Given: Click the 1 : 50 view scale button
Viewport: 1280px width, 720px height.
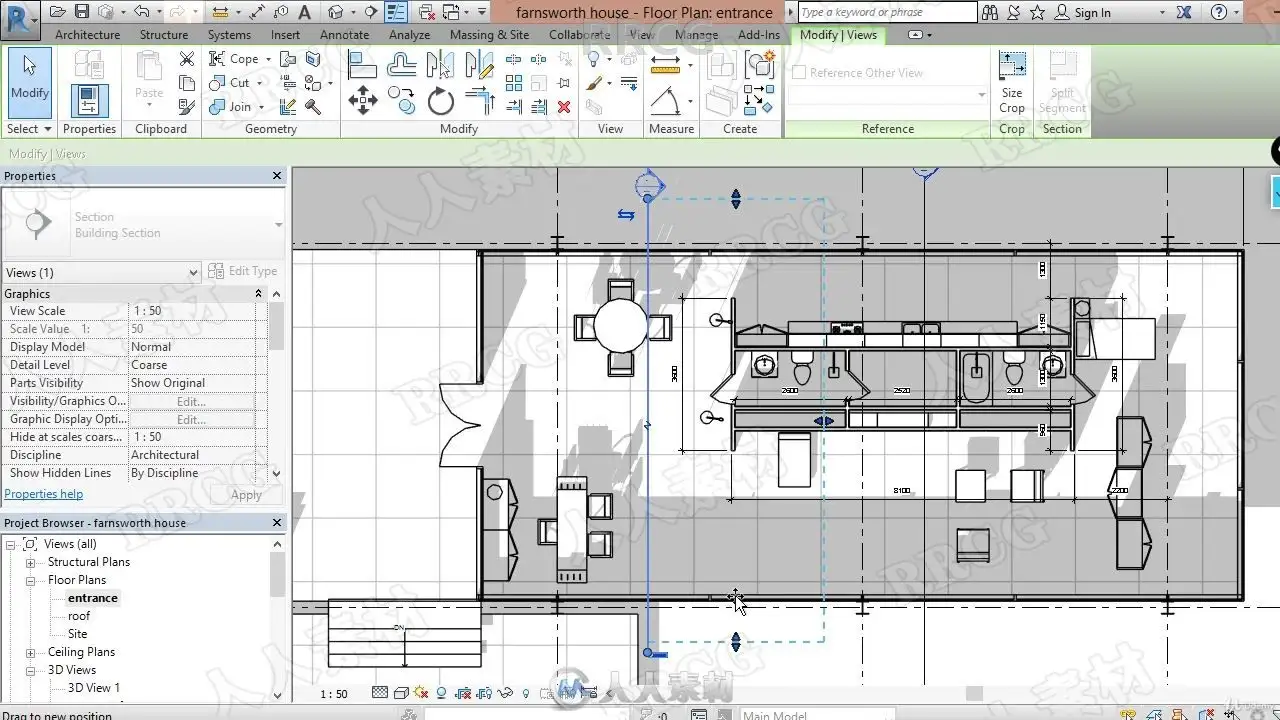Looking at the screenshot, I should click(x=334, y=694).
